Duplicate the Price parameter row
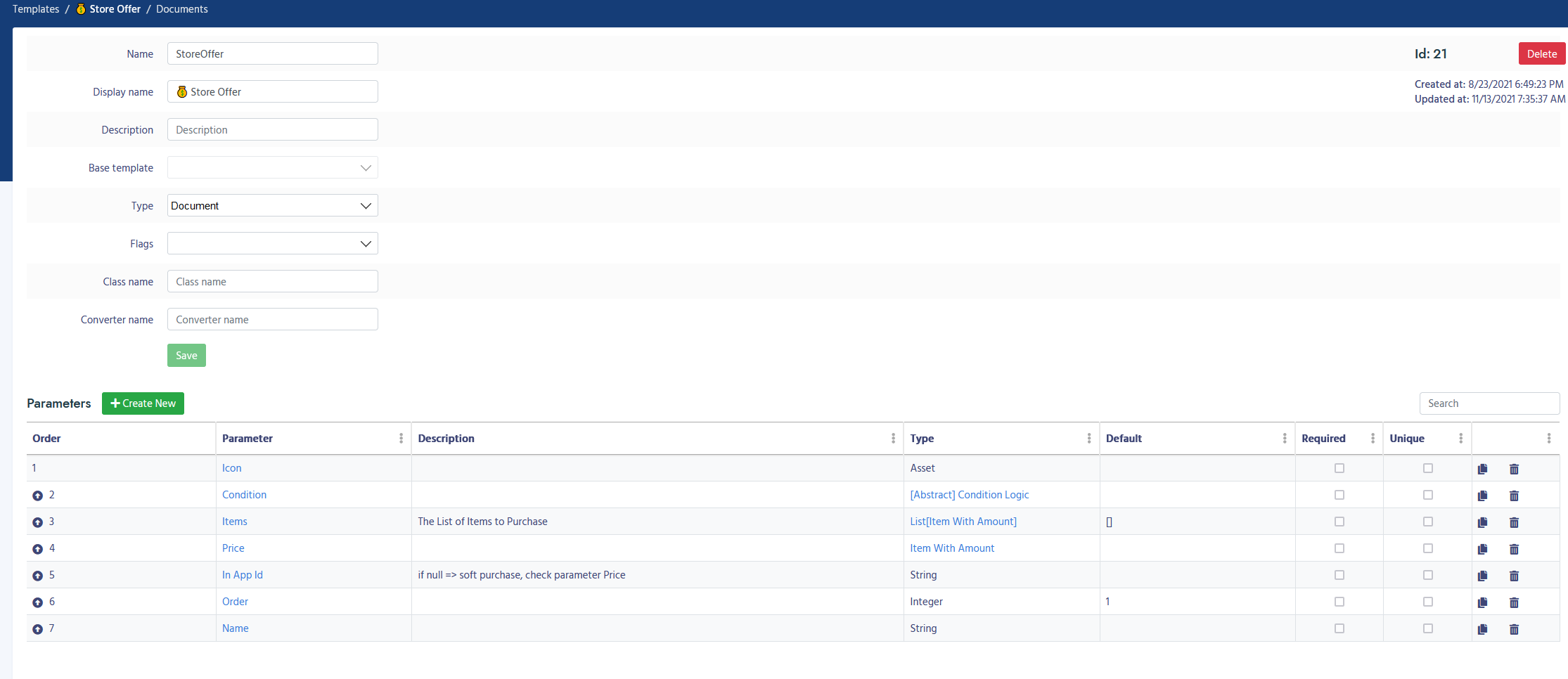1568x679 pixels. [1482, 549]
